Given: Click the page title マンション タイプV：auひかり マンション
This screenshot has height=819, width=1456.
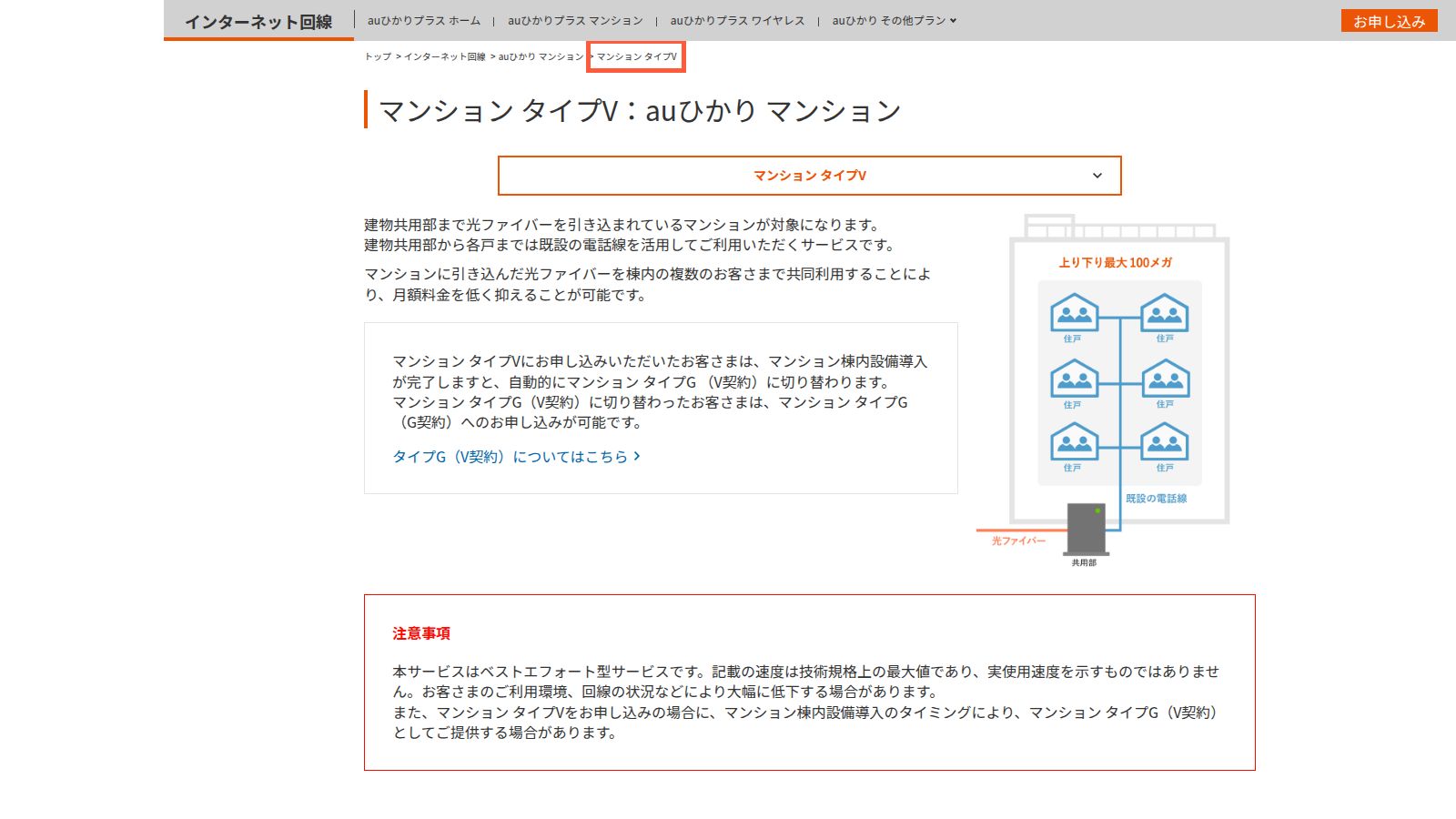Looking at the screenshot, I should coord(639,111).
